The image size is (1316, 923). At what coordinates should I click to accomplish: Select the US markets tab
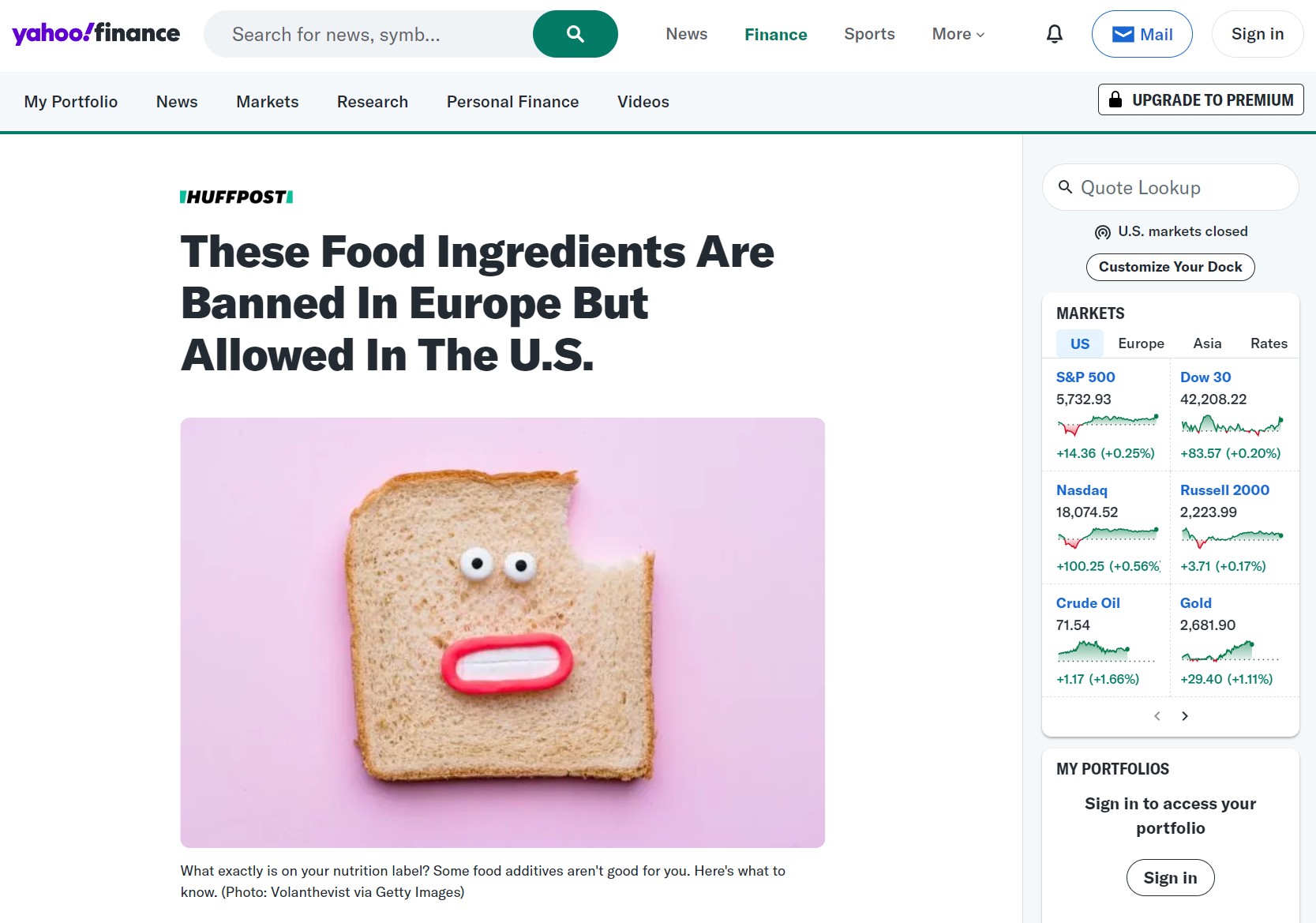pyautogui.click(x=1079, y=343)
